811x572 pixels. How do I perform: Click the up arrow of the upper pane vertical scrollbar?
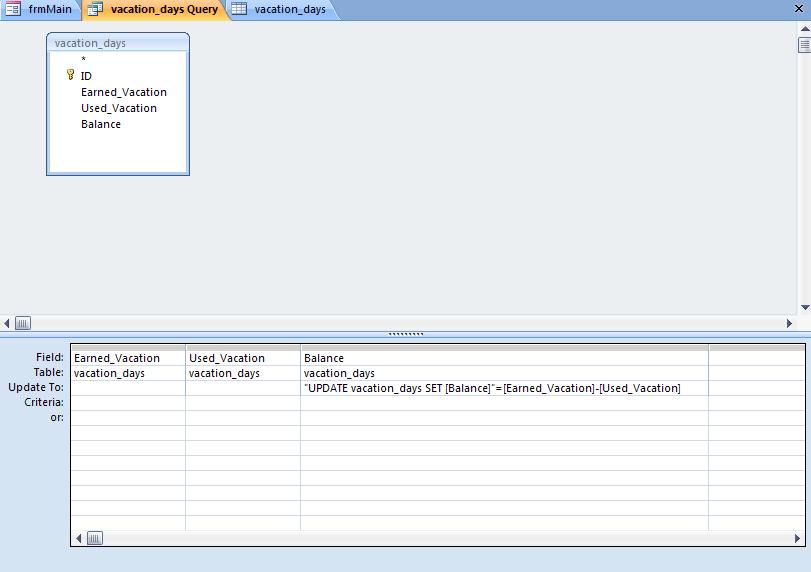tap(805, 29)
